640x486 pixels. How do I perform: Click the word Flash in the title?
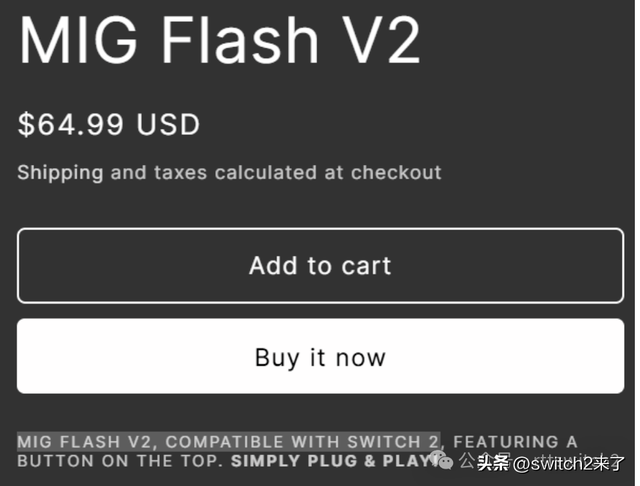tap(240, 40)
